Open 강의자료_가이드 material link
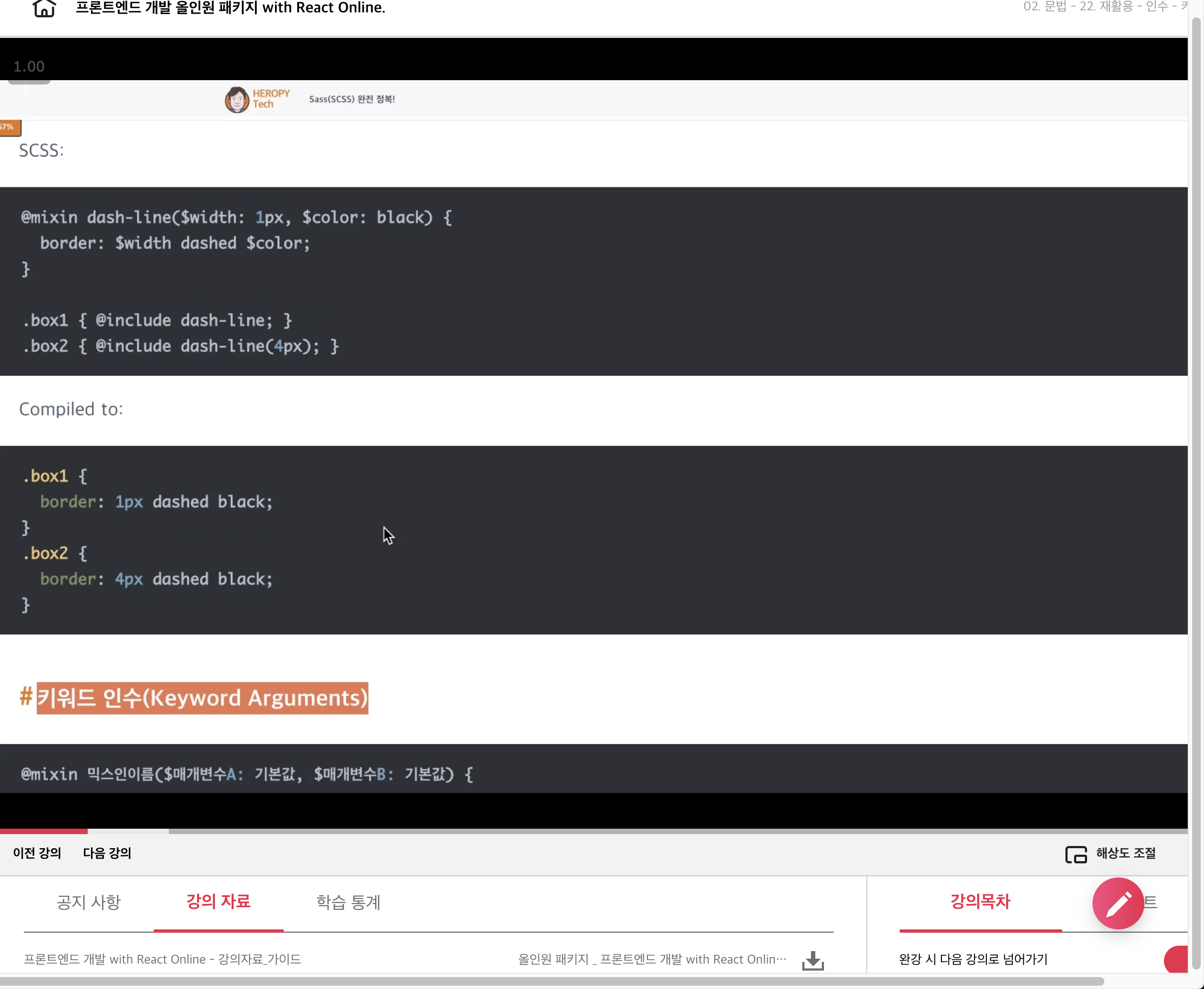 tap(162, 959)
